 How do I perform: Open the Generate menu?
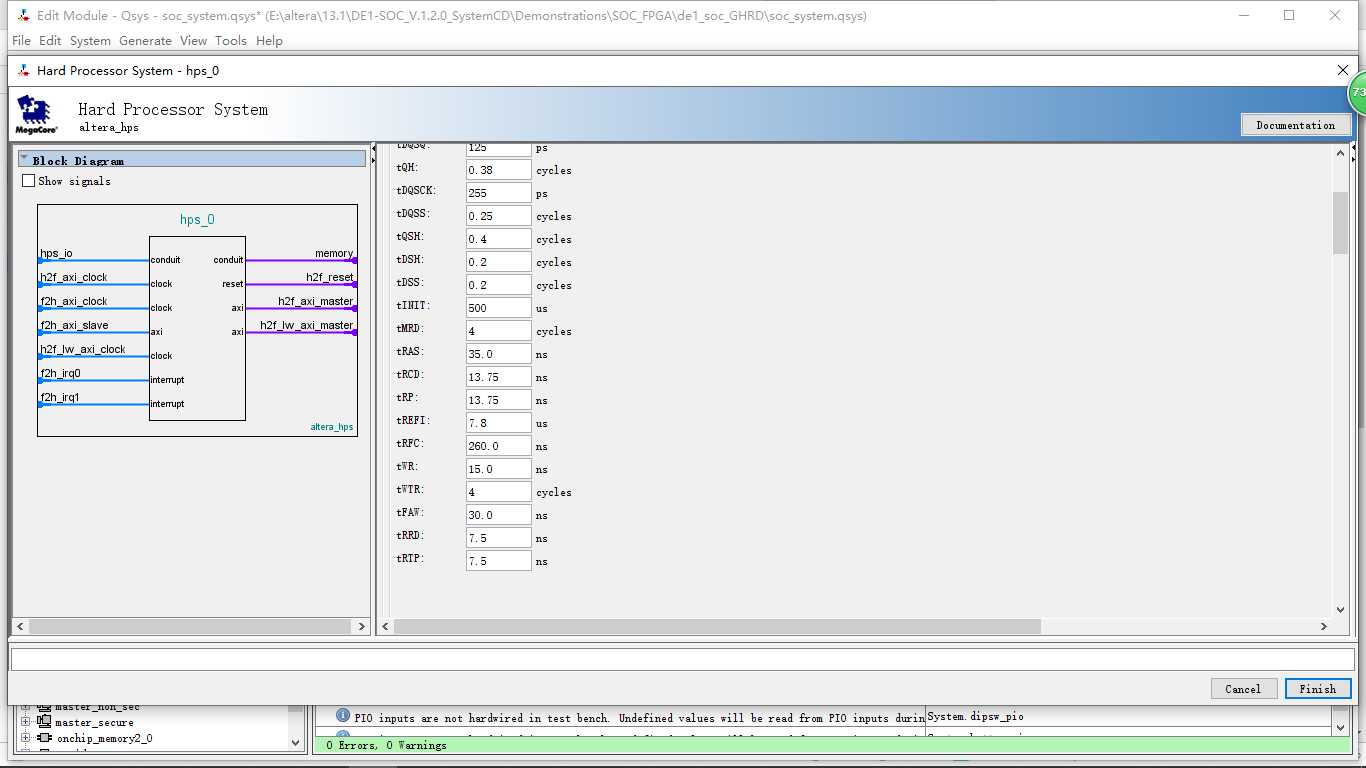(x=146, y=41)
